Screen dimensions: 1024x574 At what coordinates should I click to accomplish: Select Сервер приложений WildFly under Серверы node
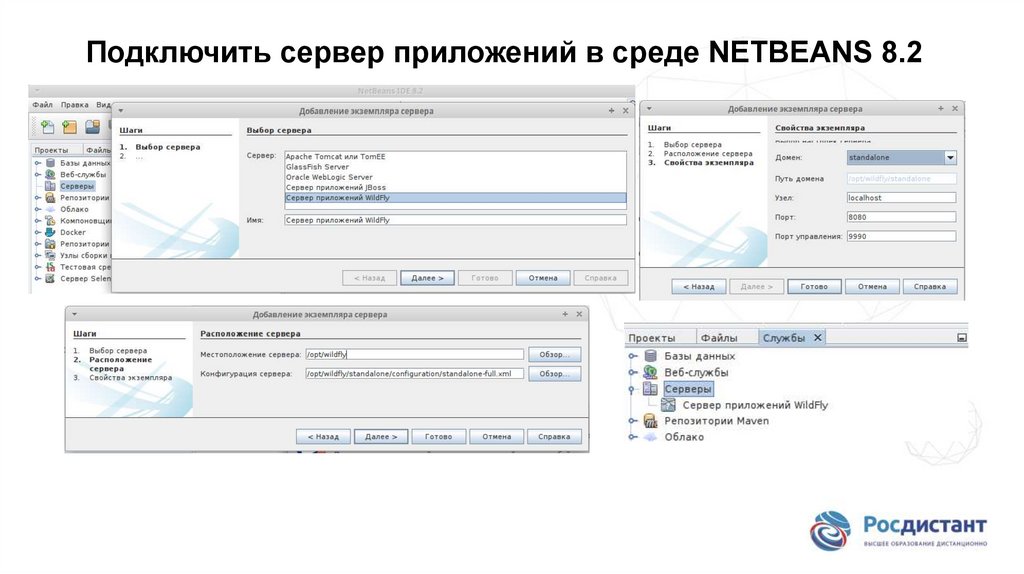(755, 405)
